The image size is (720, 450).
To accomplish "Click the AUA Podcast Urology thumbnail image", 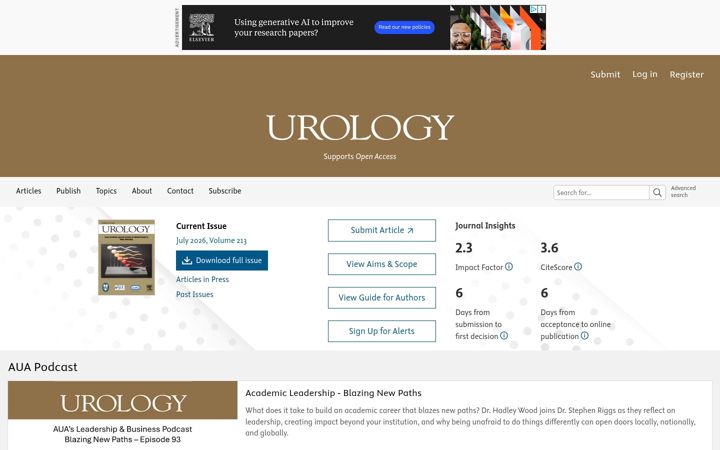I will 123,415.
